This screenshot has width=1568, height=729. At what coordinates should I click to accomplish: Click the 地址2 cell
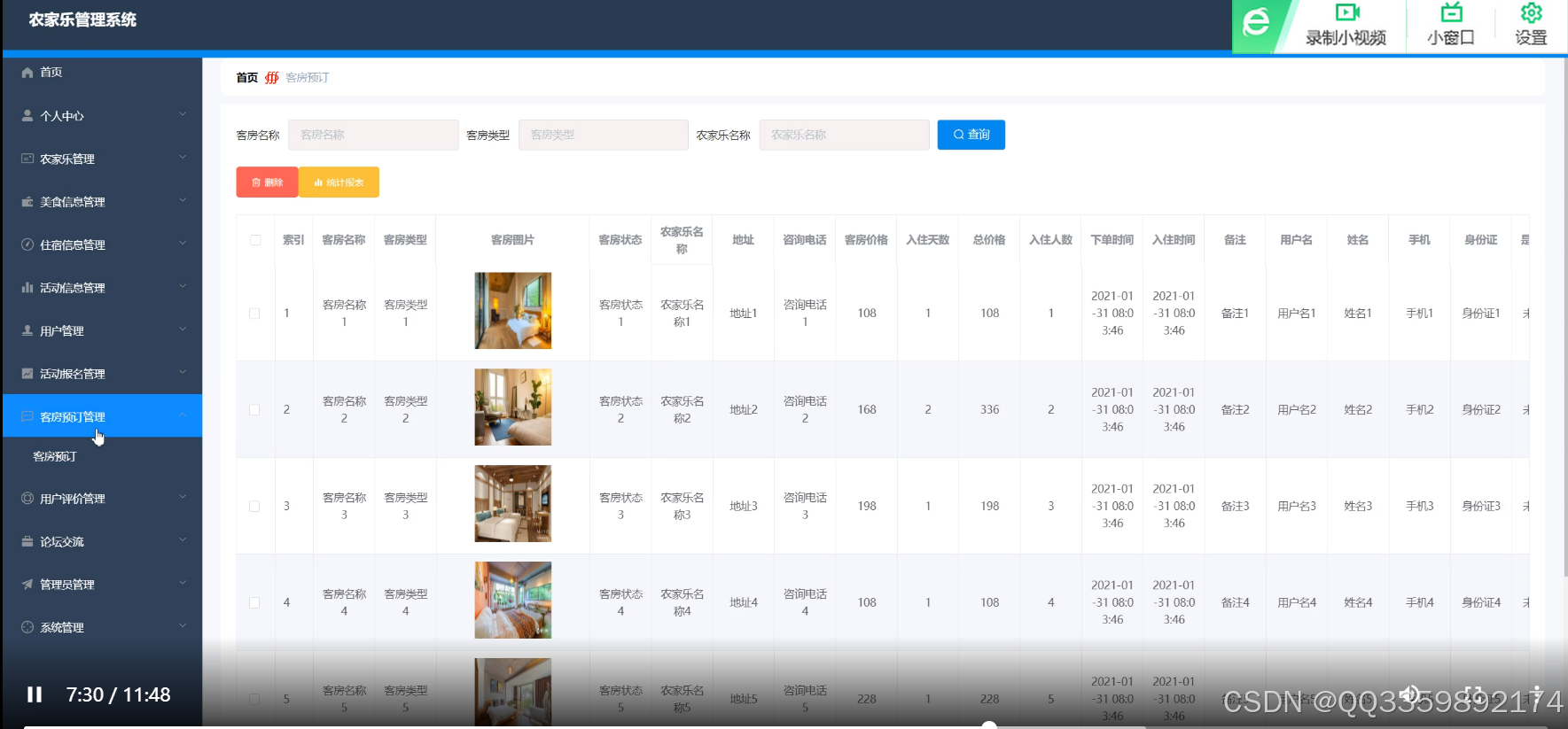[744, 410]
